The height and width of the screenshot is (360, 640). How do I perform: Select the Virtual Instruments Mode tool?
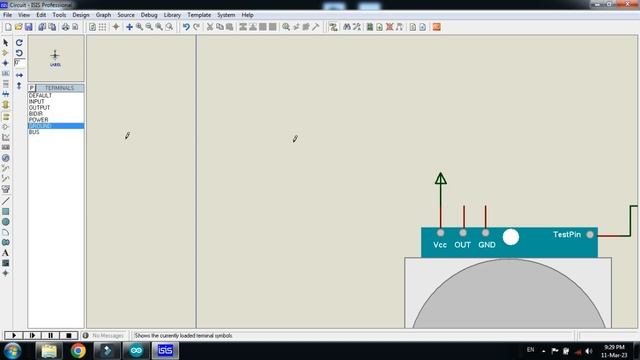5,189
